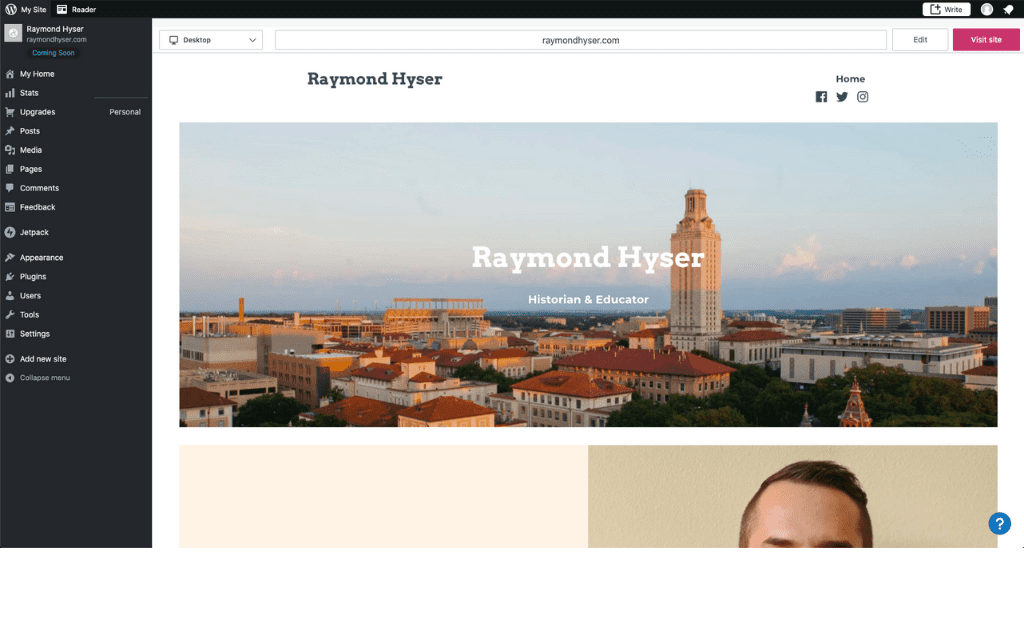Screen dimensions: 1024x640
Task: Open the Reader icon in top bar
Action: [x=62, y=9]
